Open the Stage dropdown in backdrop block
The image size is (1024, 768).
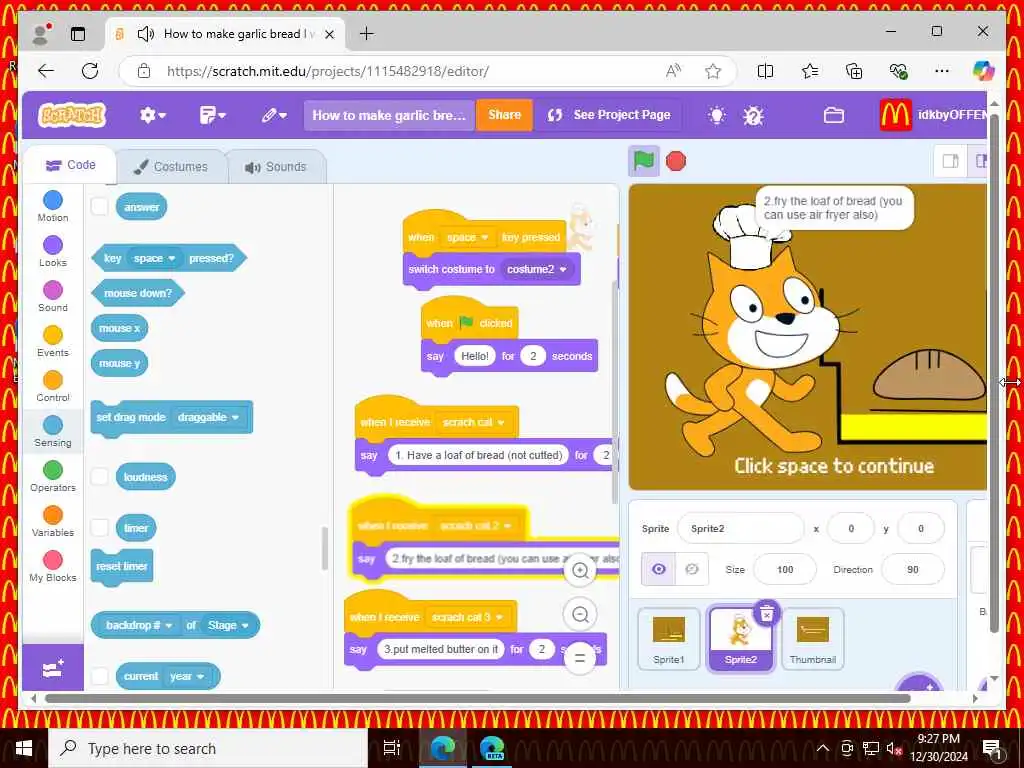click(x=229, y=626)
